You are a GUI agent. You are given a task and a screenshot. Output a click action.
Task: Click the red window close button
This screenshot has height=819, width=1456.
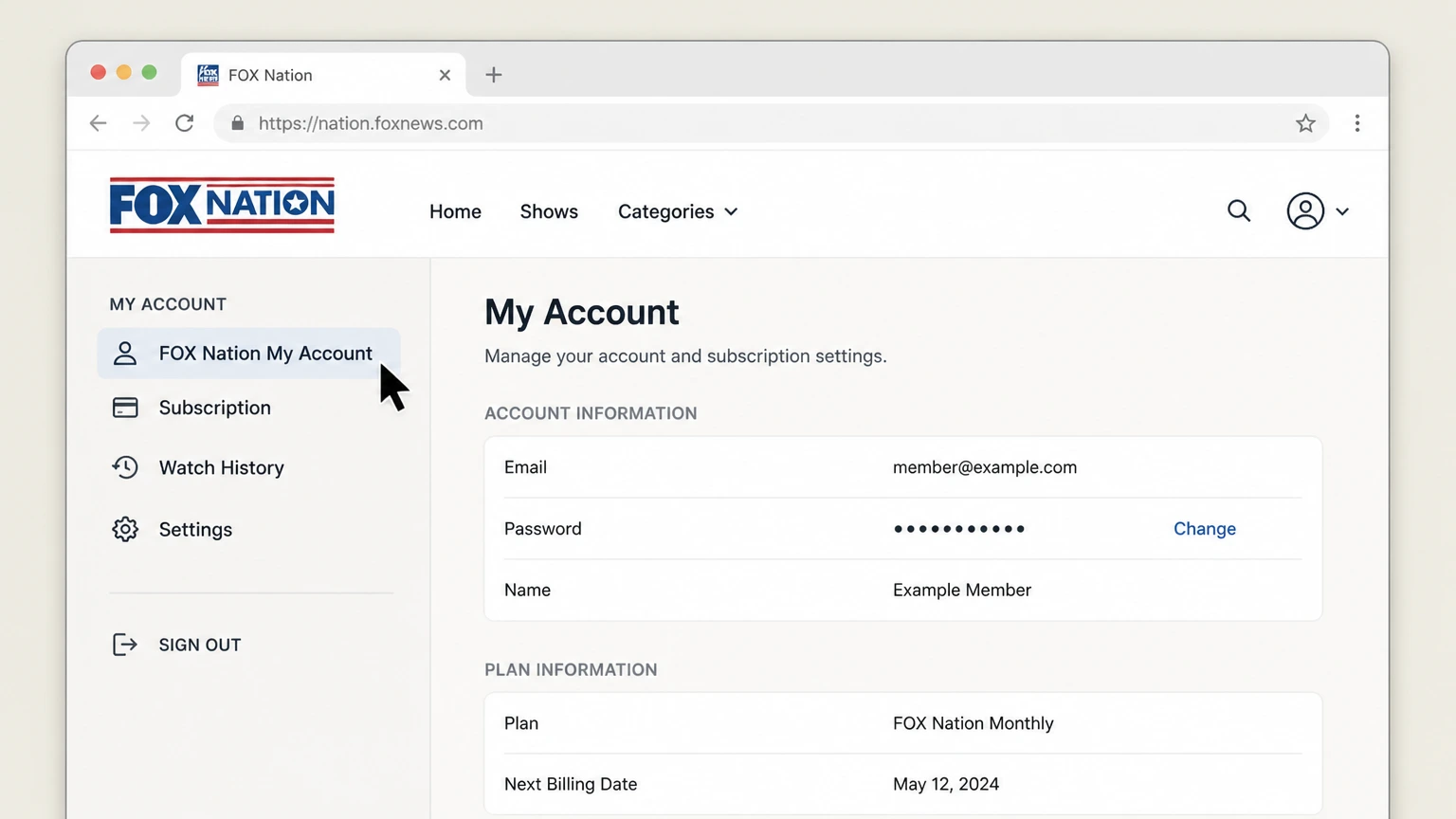tap(98, 72)
